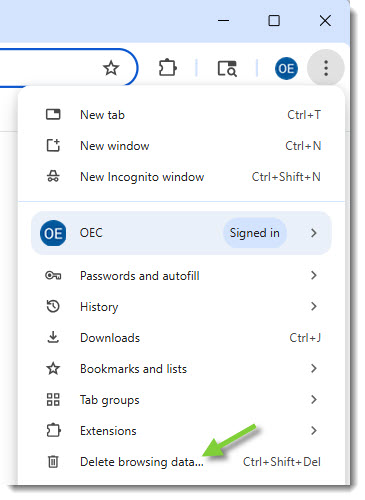Minimize the Chrome window
The height and width of the screenshot is (500, 365).
pyautogui.click(x=223, y=21)
